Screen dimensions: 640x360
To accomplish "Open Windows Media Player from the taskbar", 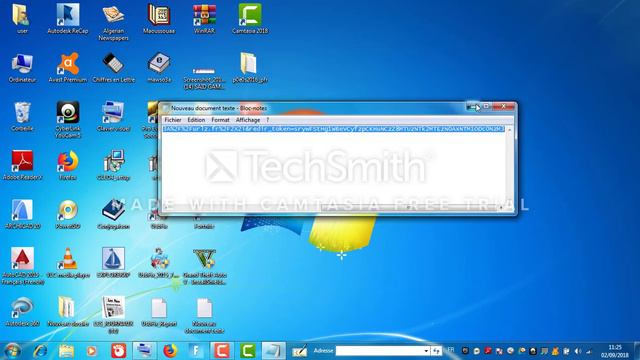I will [x=92, y=351].
